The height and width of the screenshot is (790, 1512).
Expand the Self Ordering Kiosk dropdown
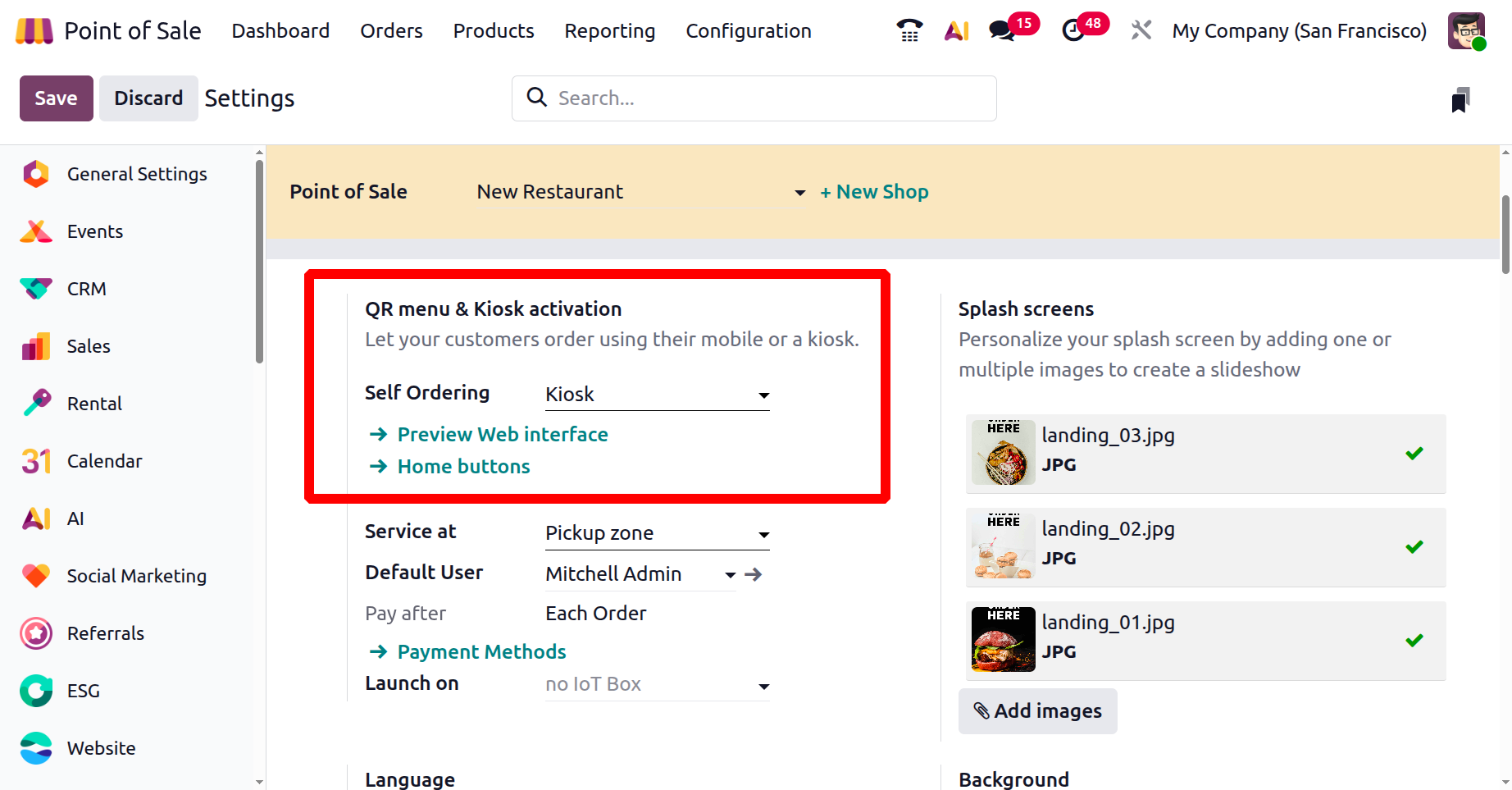click(x=657, y=395)
